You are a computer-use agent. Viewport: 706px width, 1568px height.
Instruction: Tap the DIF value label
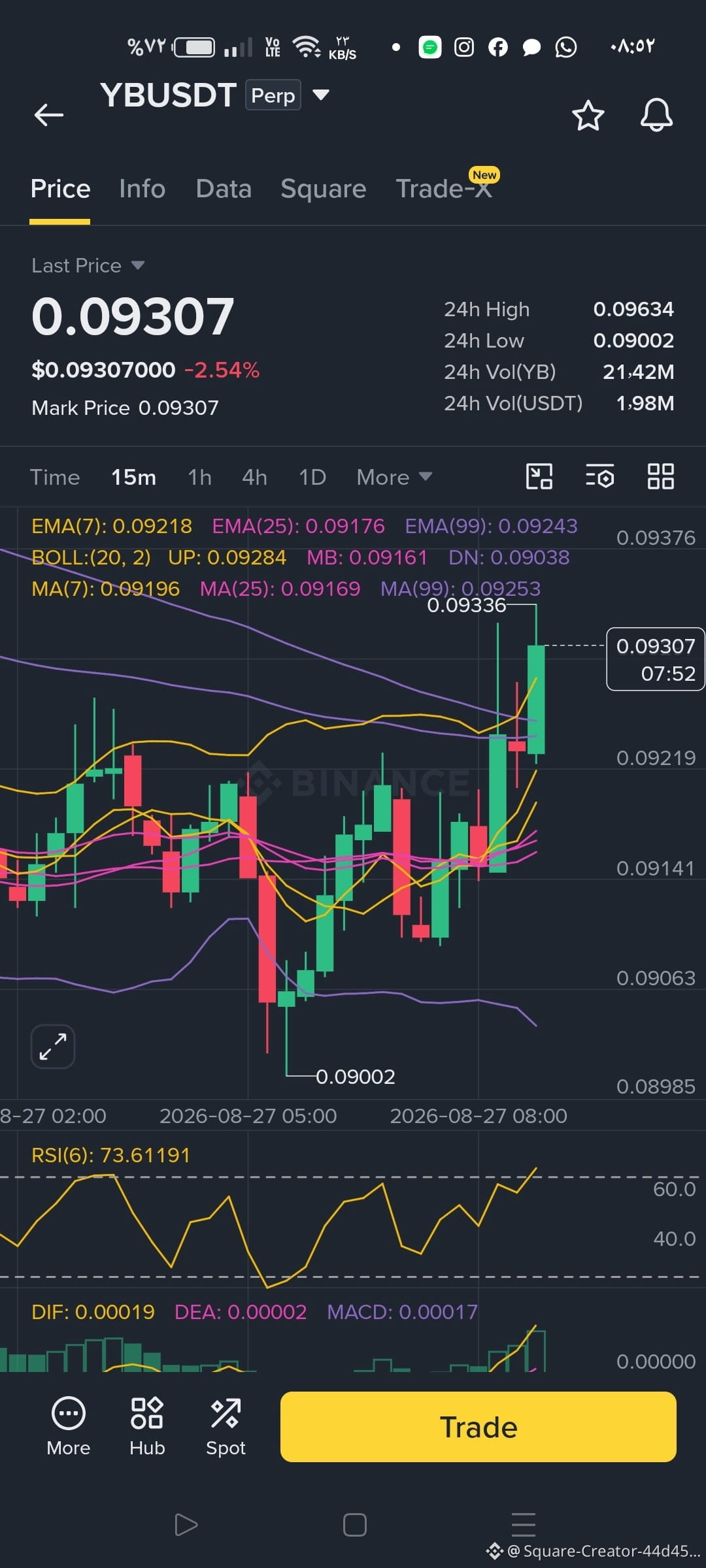[x=93, y=1311]
